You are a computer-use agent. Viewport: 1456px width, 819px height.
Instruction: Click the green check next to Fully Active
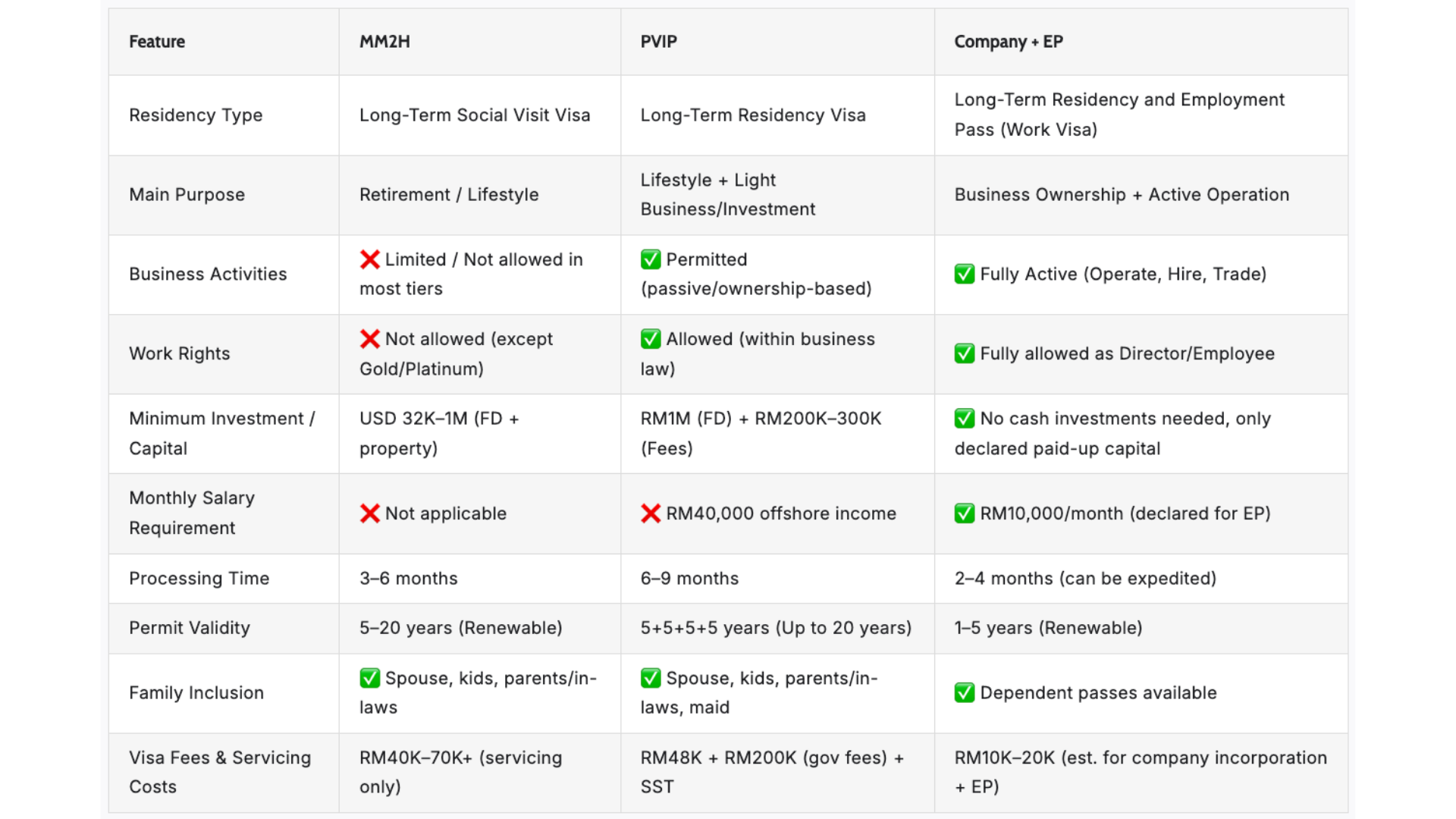tap(965, 274)
